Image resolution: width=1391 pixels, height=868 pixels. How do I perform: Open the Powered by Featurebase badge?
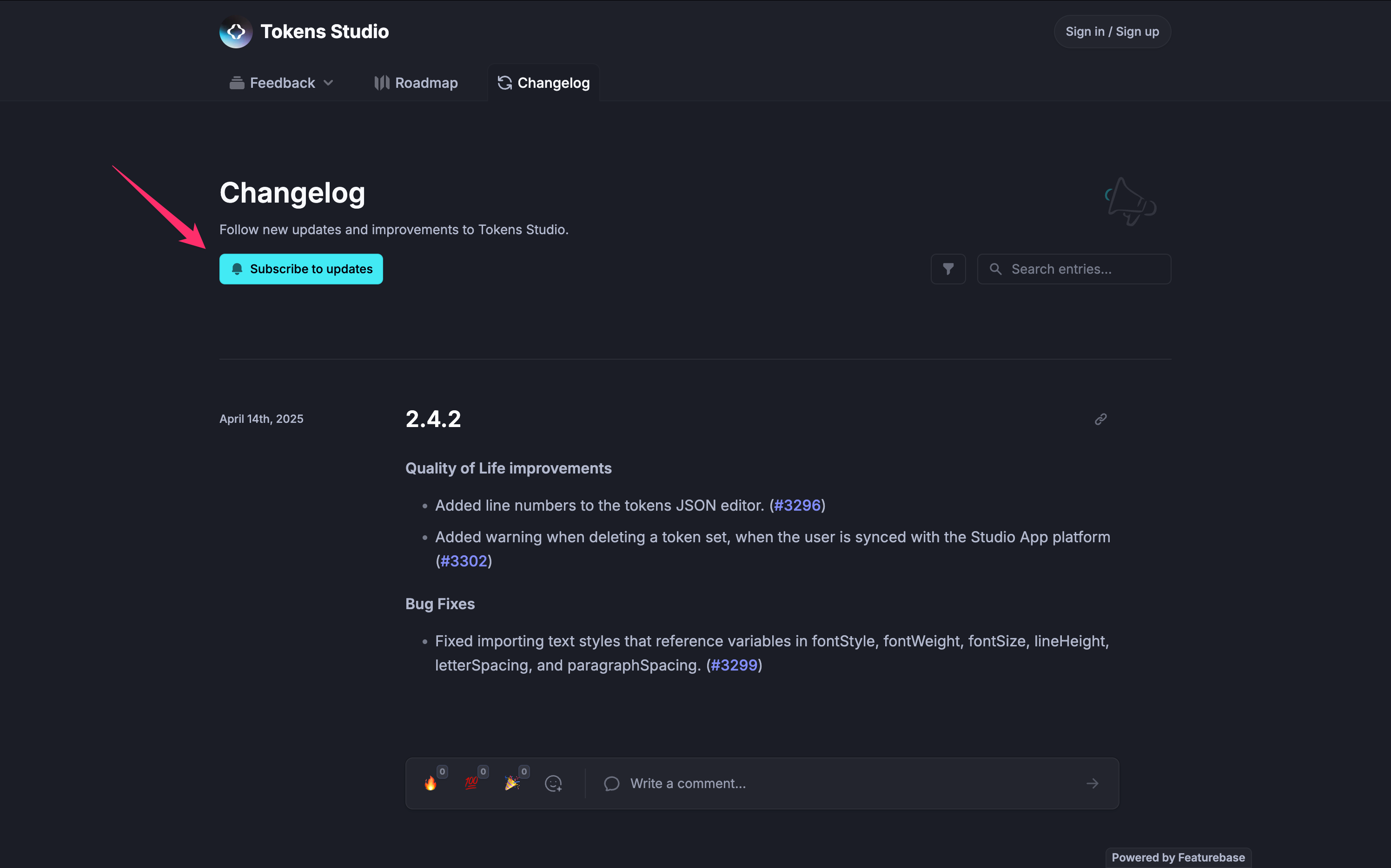1178,857
